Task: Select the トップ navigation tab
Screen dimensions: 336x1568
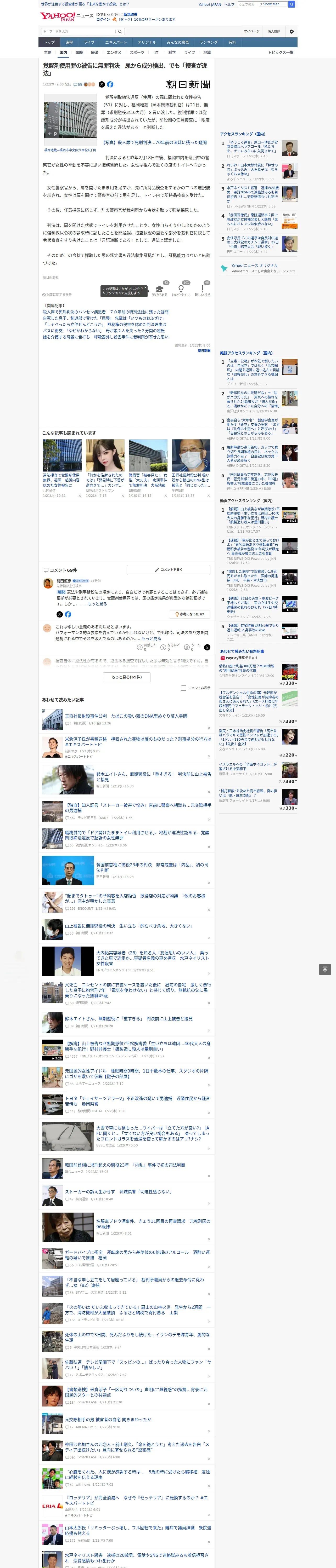Action: coord(49,43)
